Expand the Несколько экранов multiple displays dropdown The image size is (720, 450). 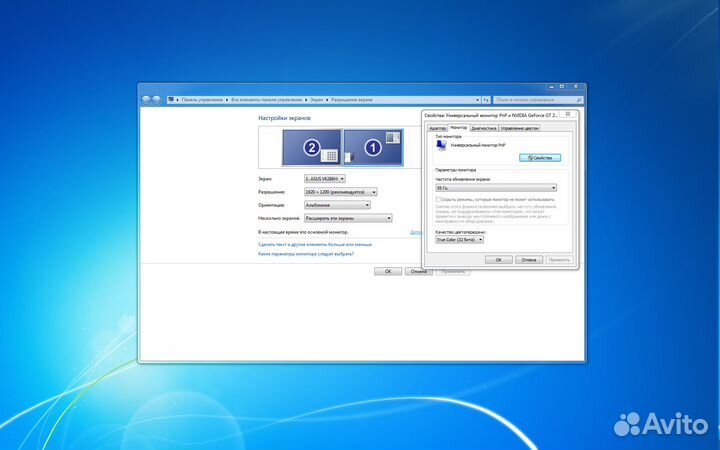[348, 217]
